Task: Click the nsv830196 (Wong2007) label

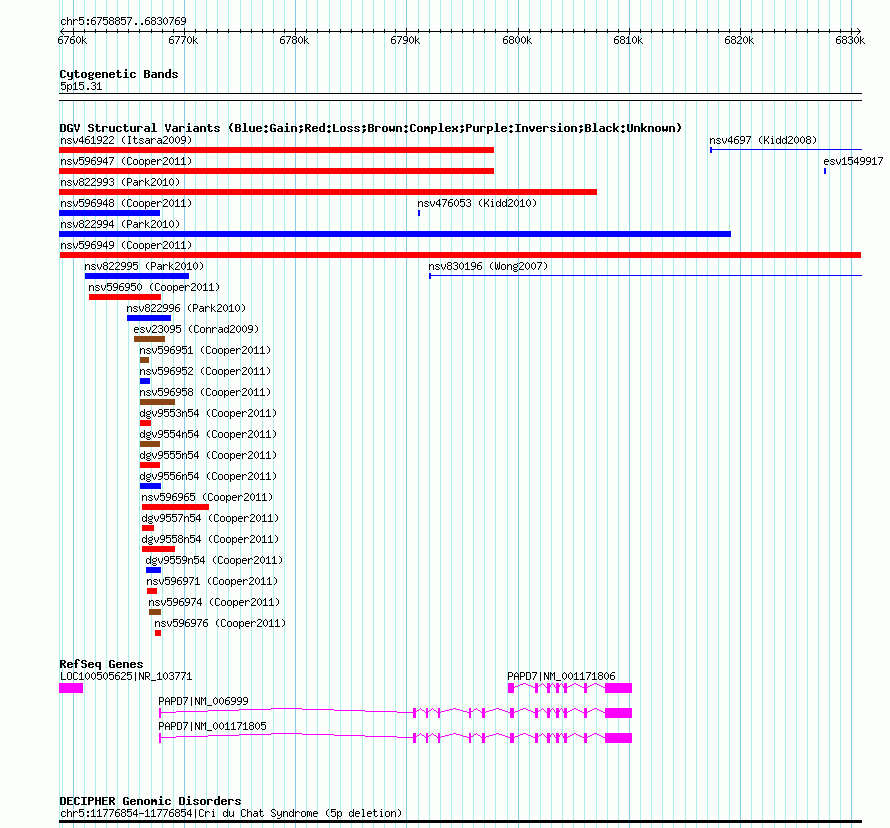Action: click(x=488, y=266)
